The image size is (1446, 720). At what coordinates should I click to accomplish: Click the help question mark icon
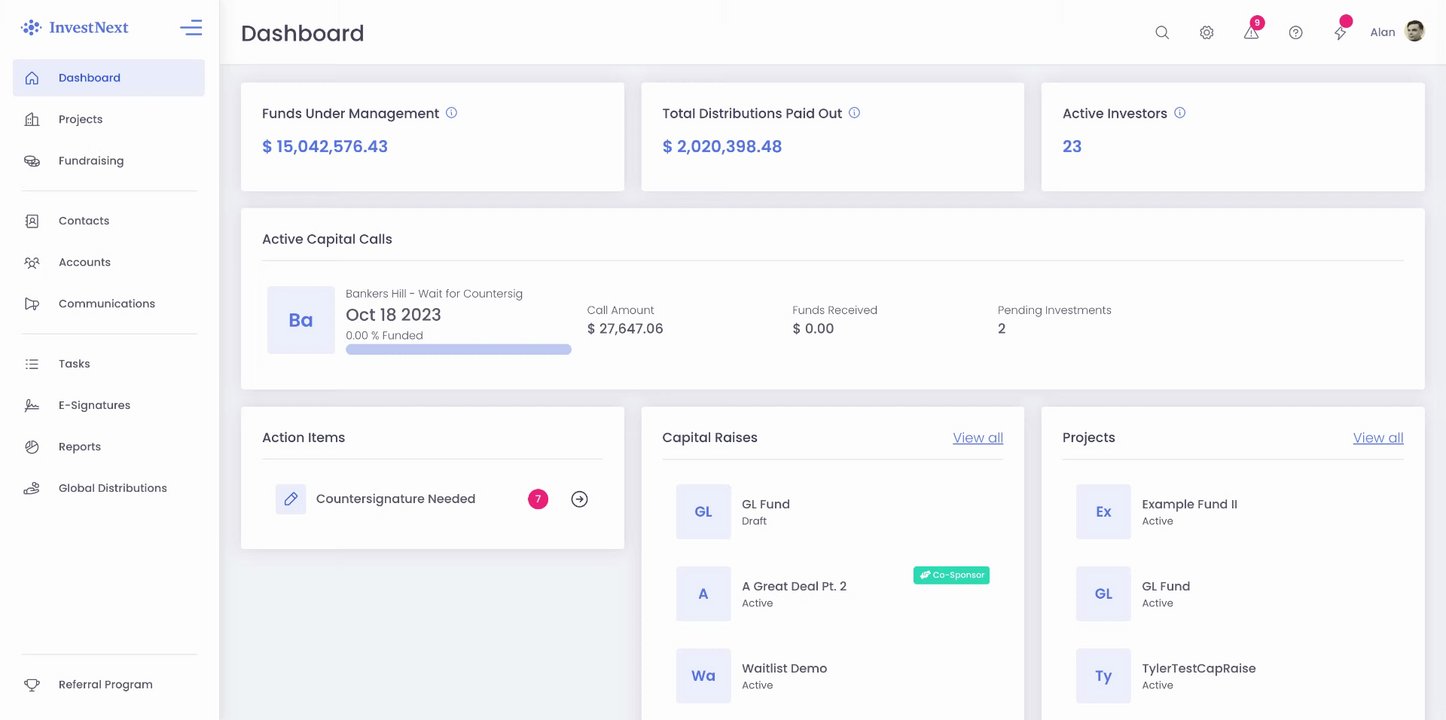[x=1296, y=33]
